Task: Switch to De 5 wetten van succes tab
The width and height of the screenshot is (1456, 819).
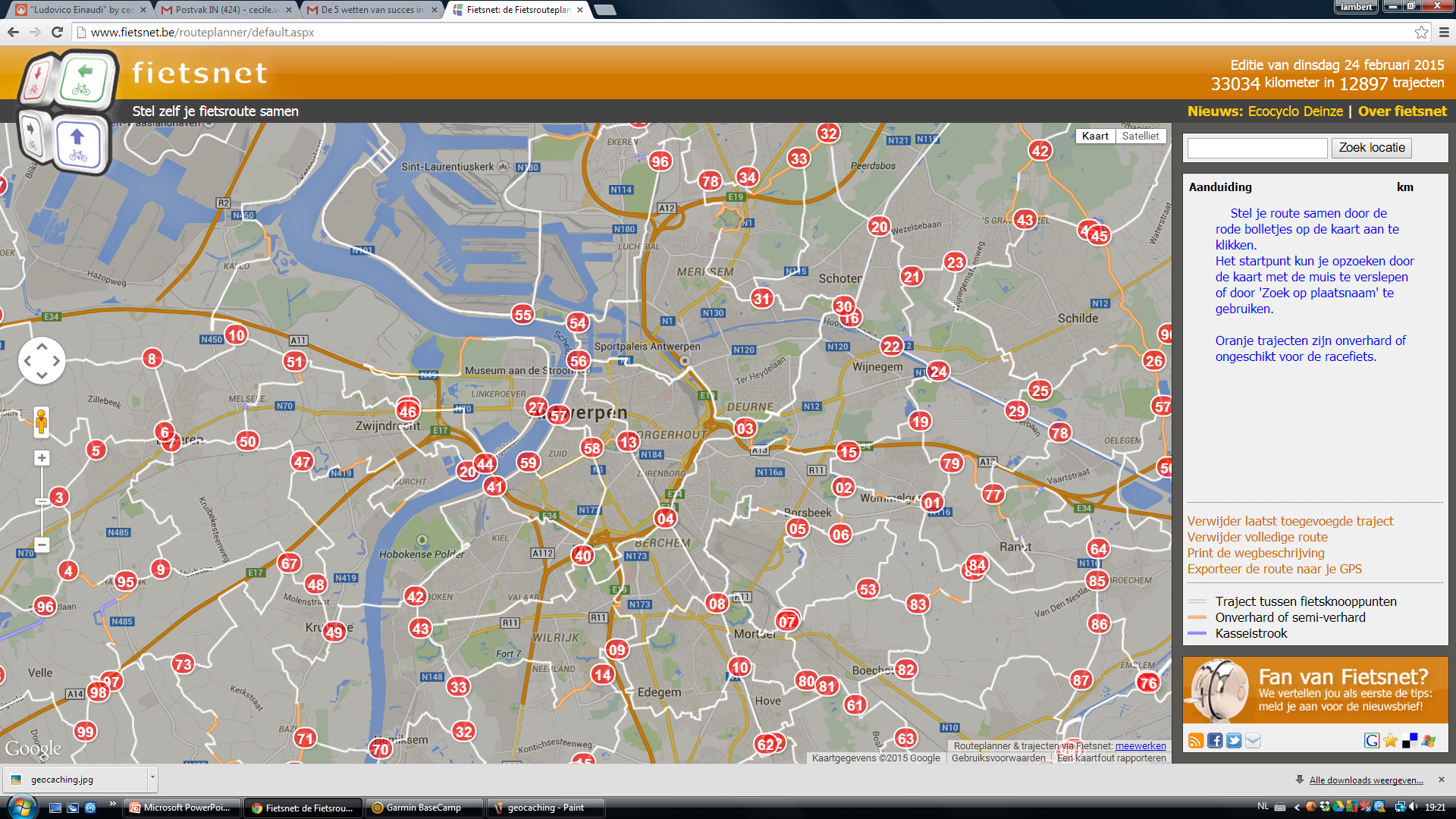Action: pos(372,10)
